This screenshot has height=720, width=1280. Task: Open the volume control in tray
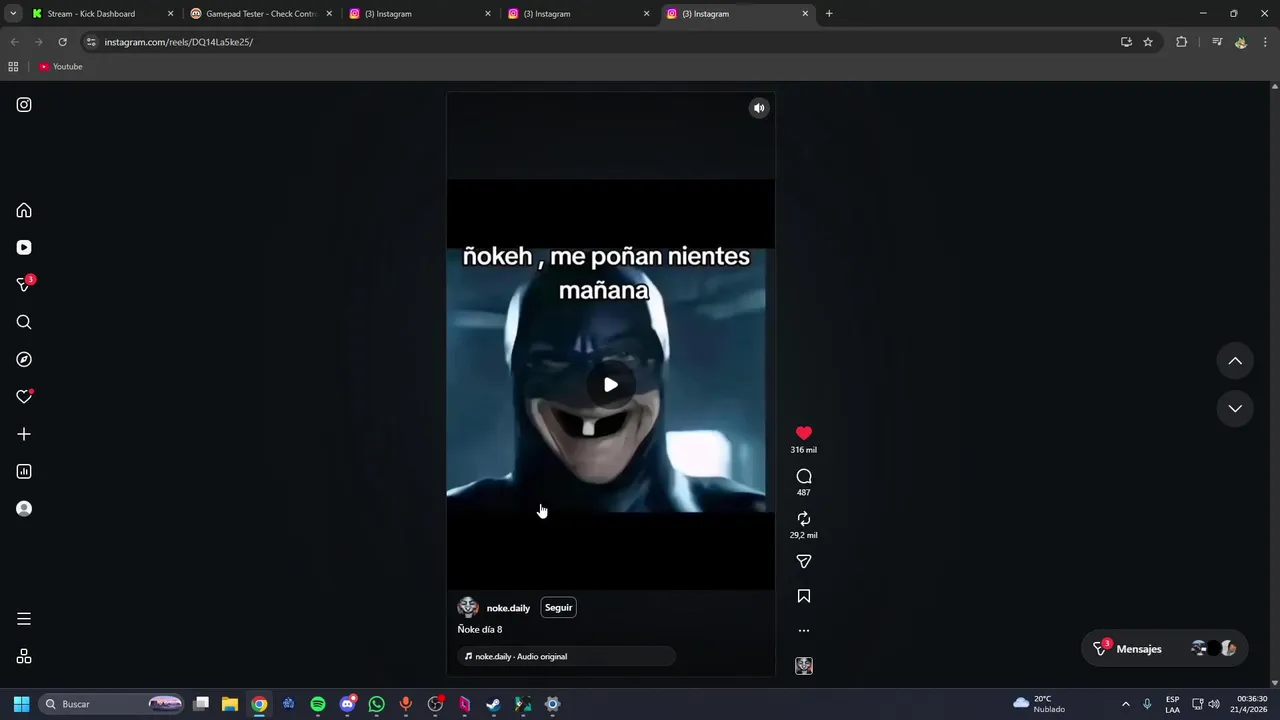pyautogui.click(x=1214, y=704)
